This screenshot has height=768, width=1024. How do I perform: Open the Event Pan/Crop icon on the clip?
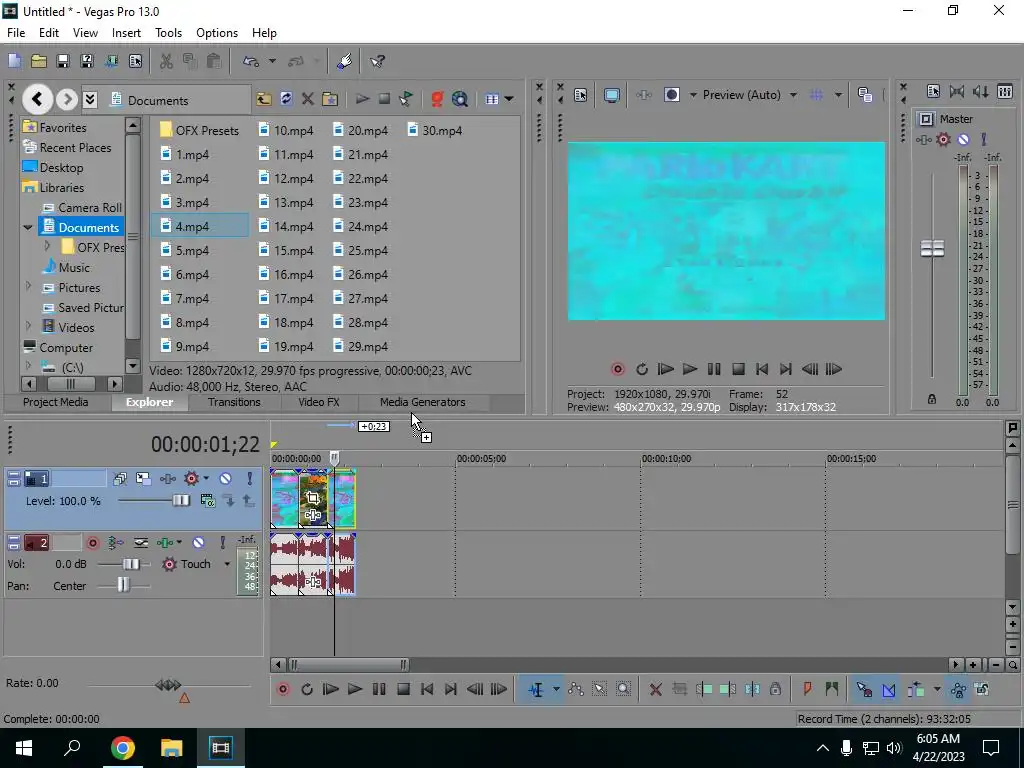click(313, 498)
